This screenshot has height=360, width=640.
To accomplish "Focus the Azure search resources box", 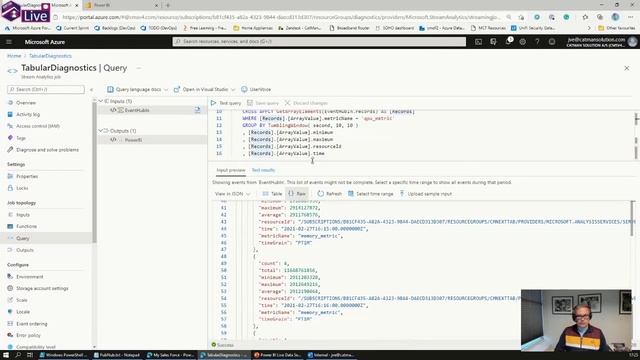I will tap(319, 42).
